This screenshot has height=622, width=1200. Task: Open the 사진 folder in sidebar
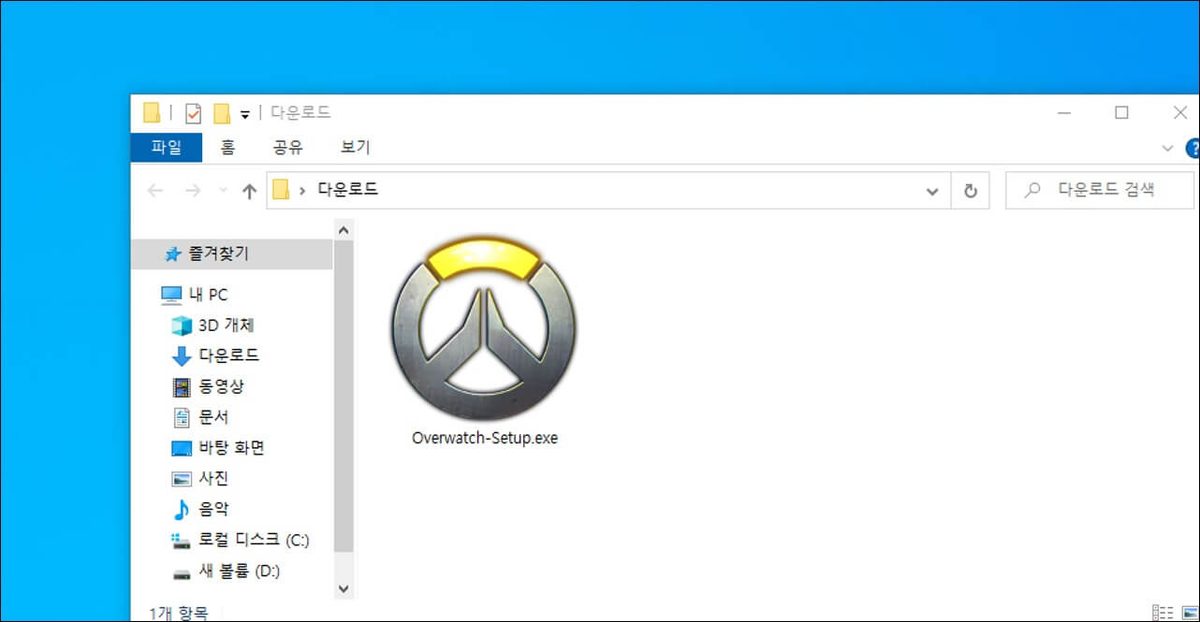pyautogui.click(x=200, y=479)
